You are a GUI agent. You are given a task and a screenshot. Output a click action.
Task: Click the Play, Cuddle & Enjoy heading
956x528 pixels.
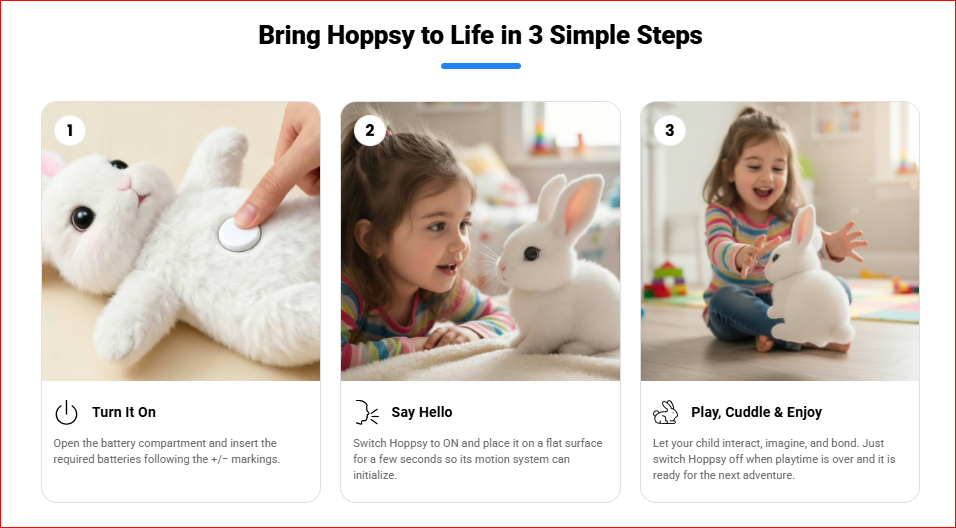(757, 412)
